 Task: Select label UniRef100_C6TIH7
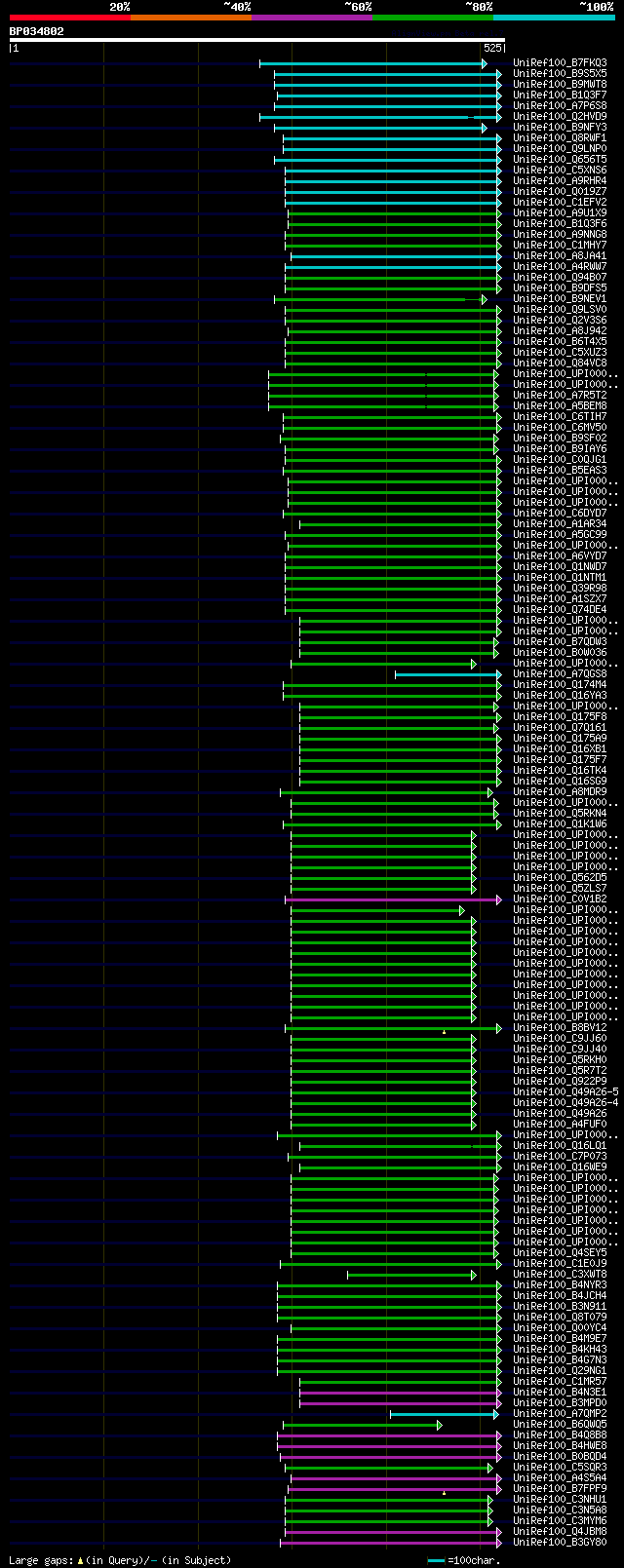pyautogui.click(x=560, y=417)
